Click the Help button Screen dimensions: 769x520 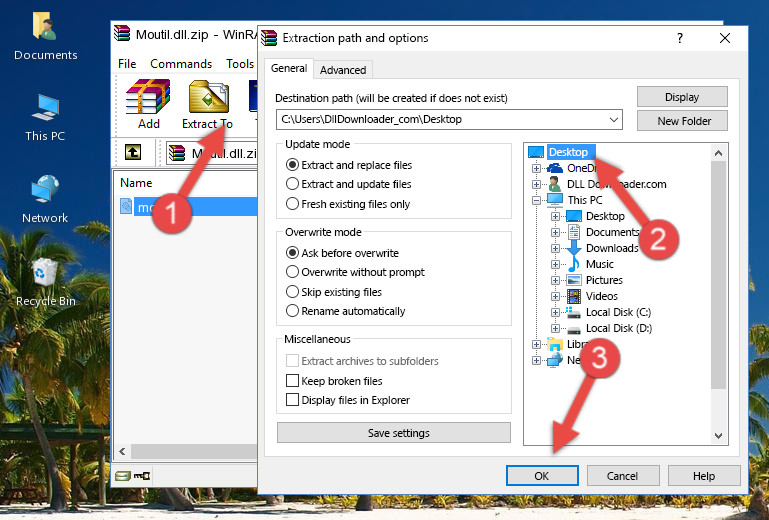704,476
